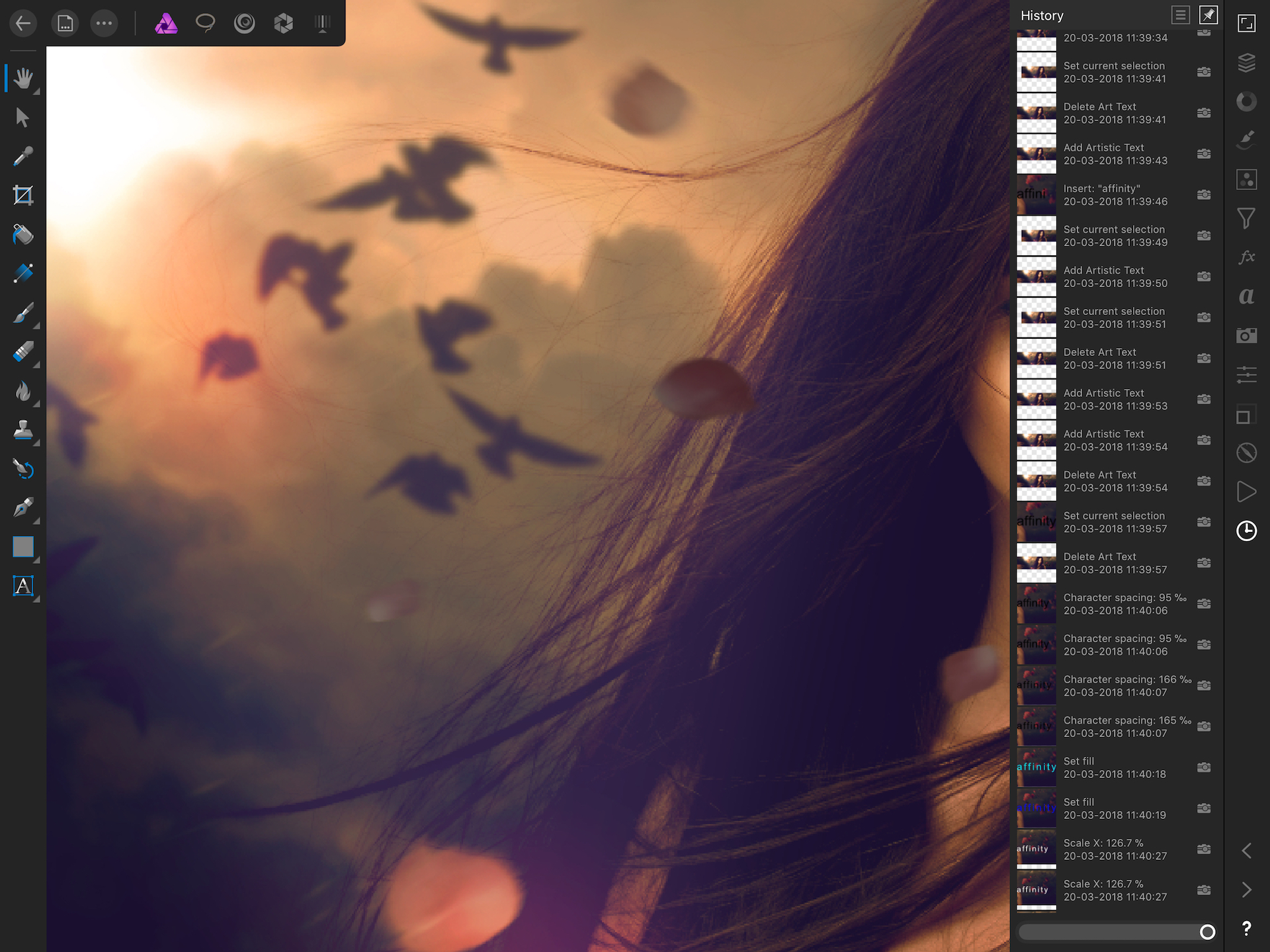Click the back arrow to exit document

(23, 23)
